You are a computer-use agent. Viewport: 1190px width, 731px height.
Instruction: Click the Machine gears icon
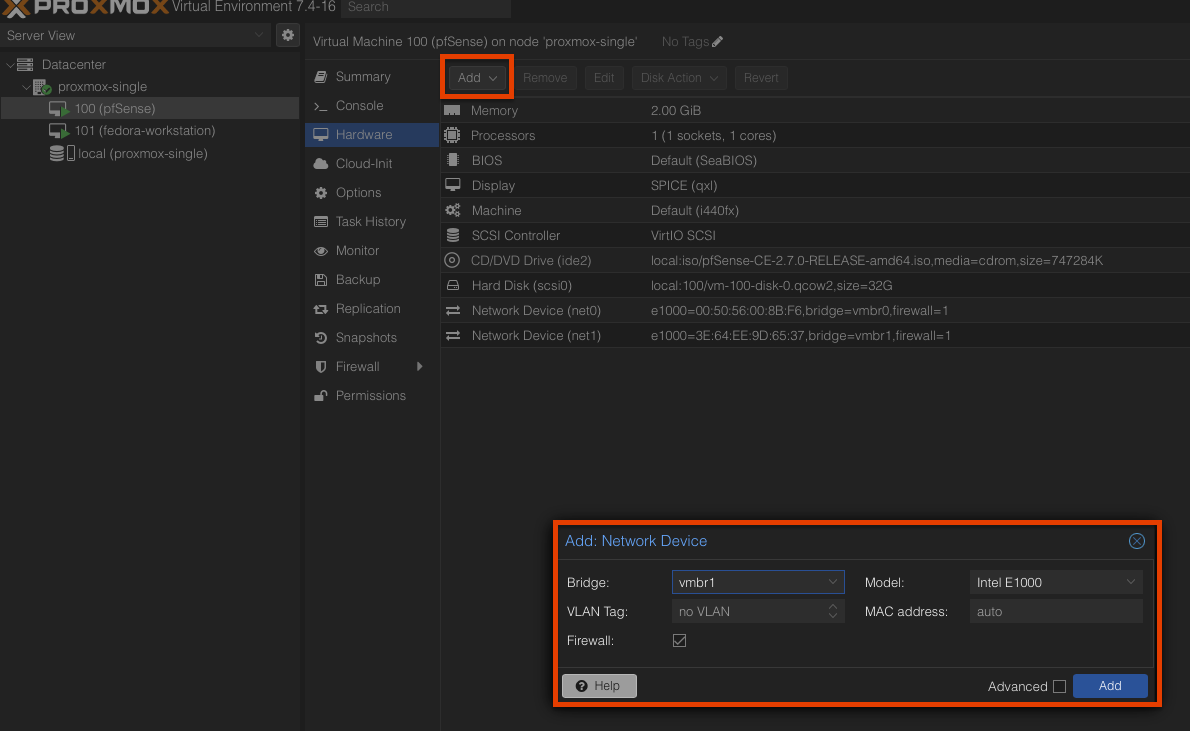[453, 210]
